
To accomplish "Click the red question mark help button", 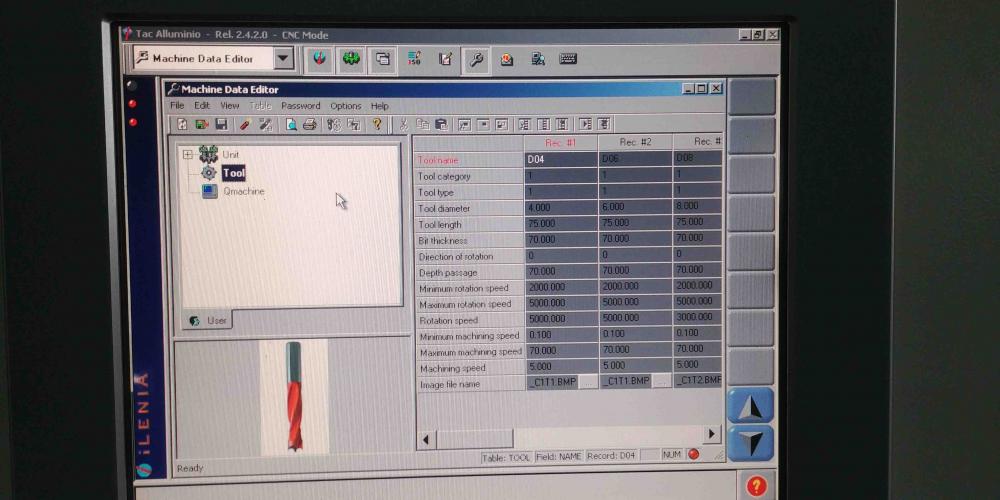I will [756, 486].
